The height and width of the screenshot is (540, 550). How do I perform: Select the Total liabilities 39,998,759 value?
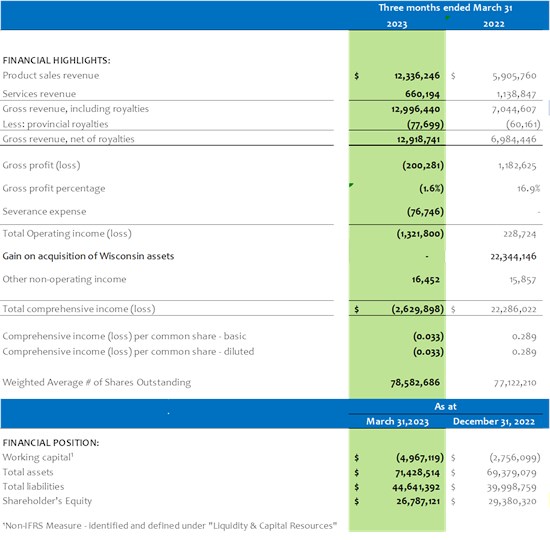[x=511, y=487]
